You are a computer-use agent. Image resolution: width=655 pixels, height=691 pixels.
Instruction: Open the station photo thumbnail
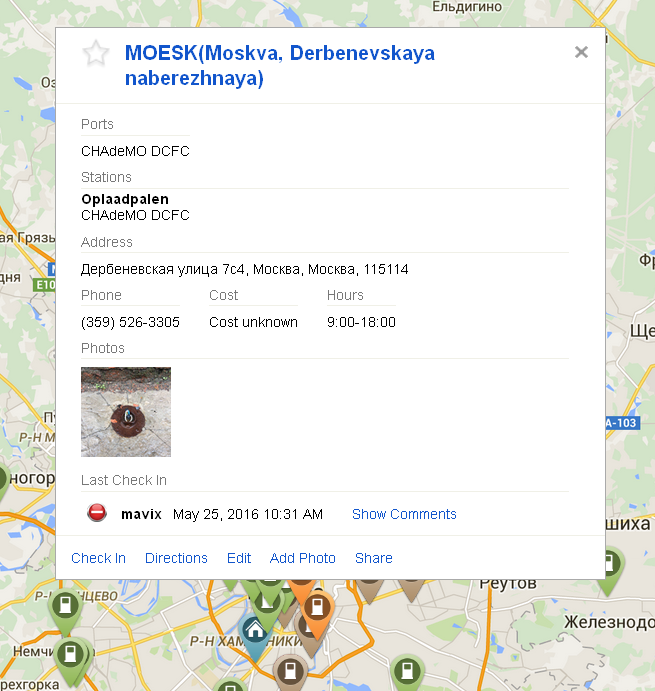point(126,412)
